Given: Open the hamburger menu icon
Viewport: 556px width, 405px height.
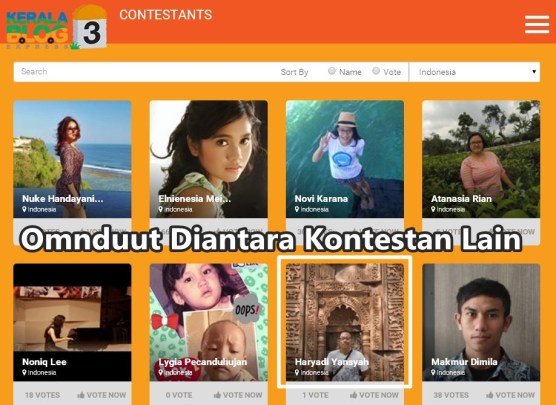Looking at the screenshot, I should click(537, 24).
